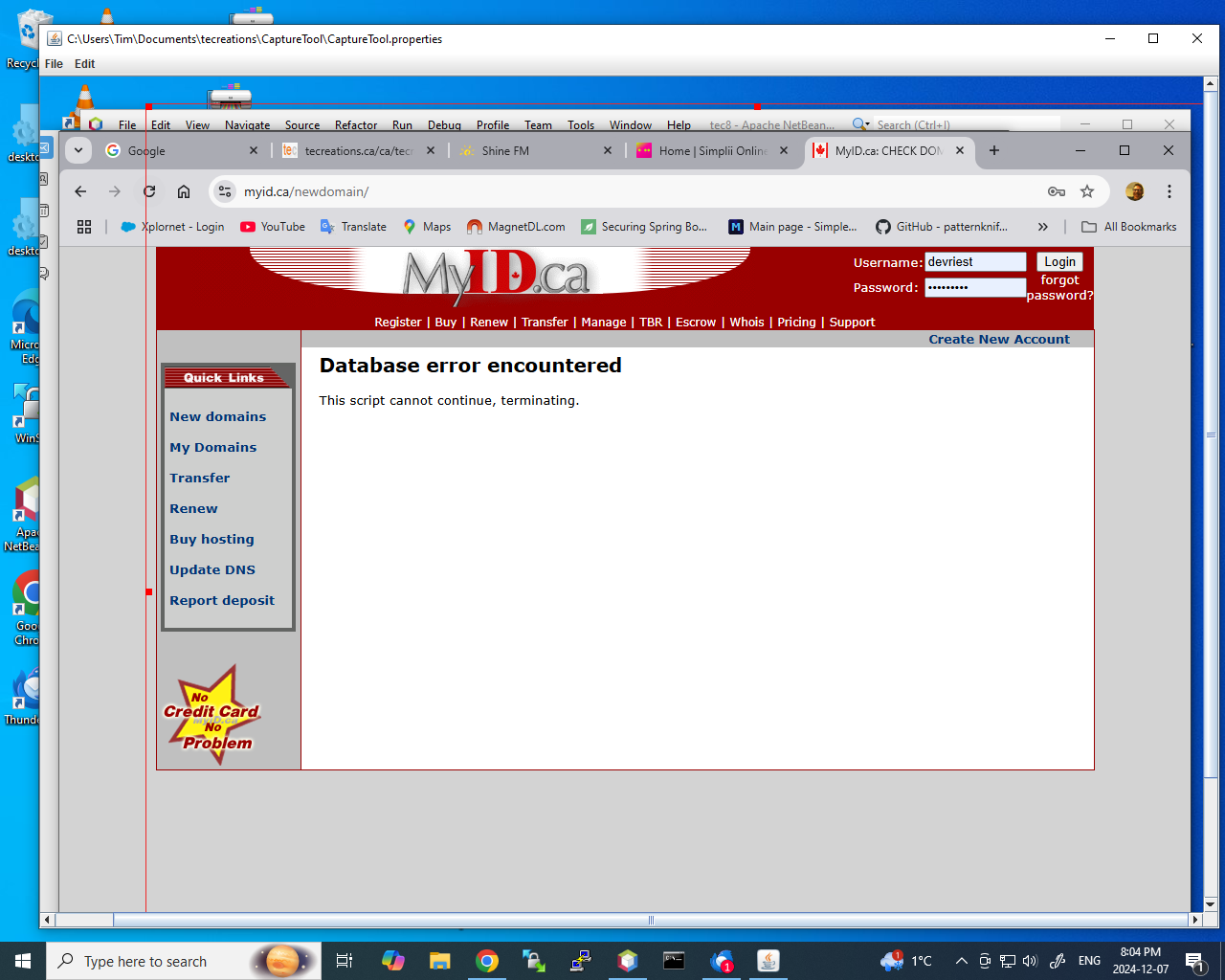
Task: Open Windows Start menu
Action: point(23,961)
